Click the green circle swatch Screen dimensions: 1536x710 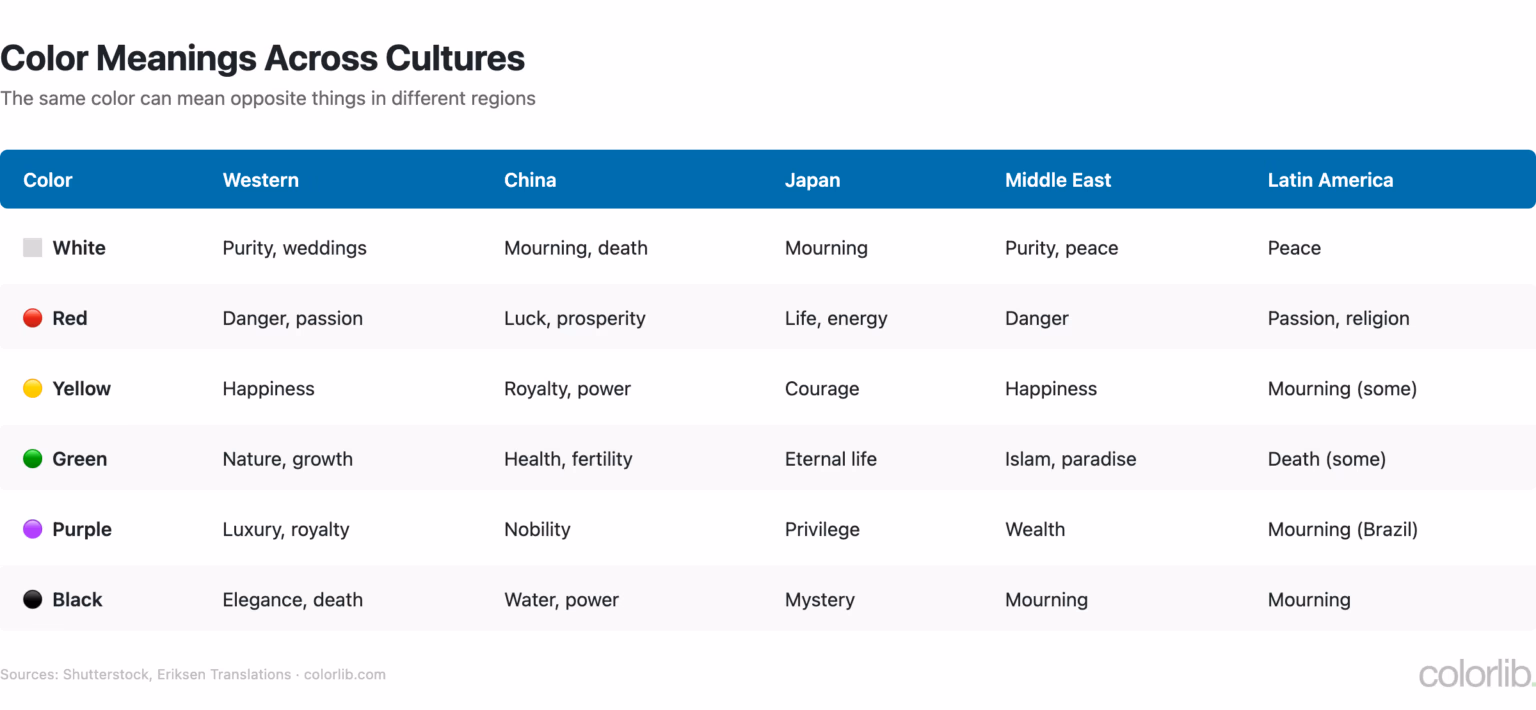click(33, 459)
